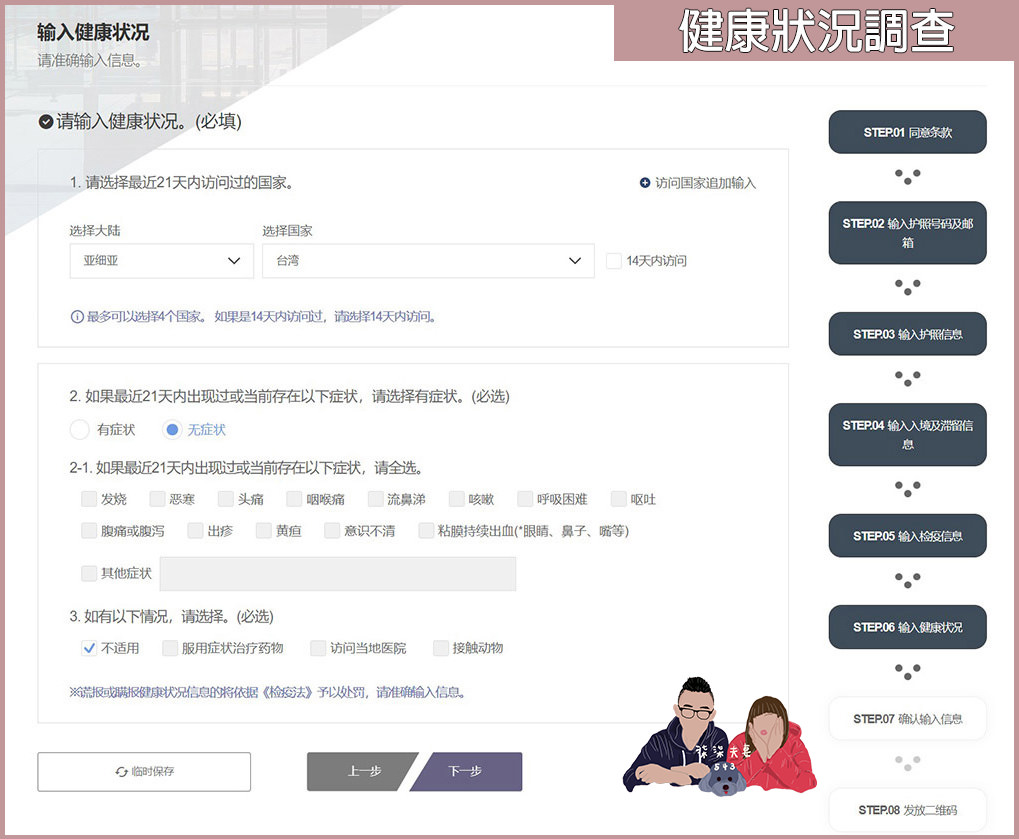
Task: Tick the 其他症状 checkbox
Action: pyautogui.click(x=89, y=573)
